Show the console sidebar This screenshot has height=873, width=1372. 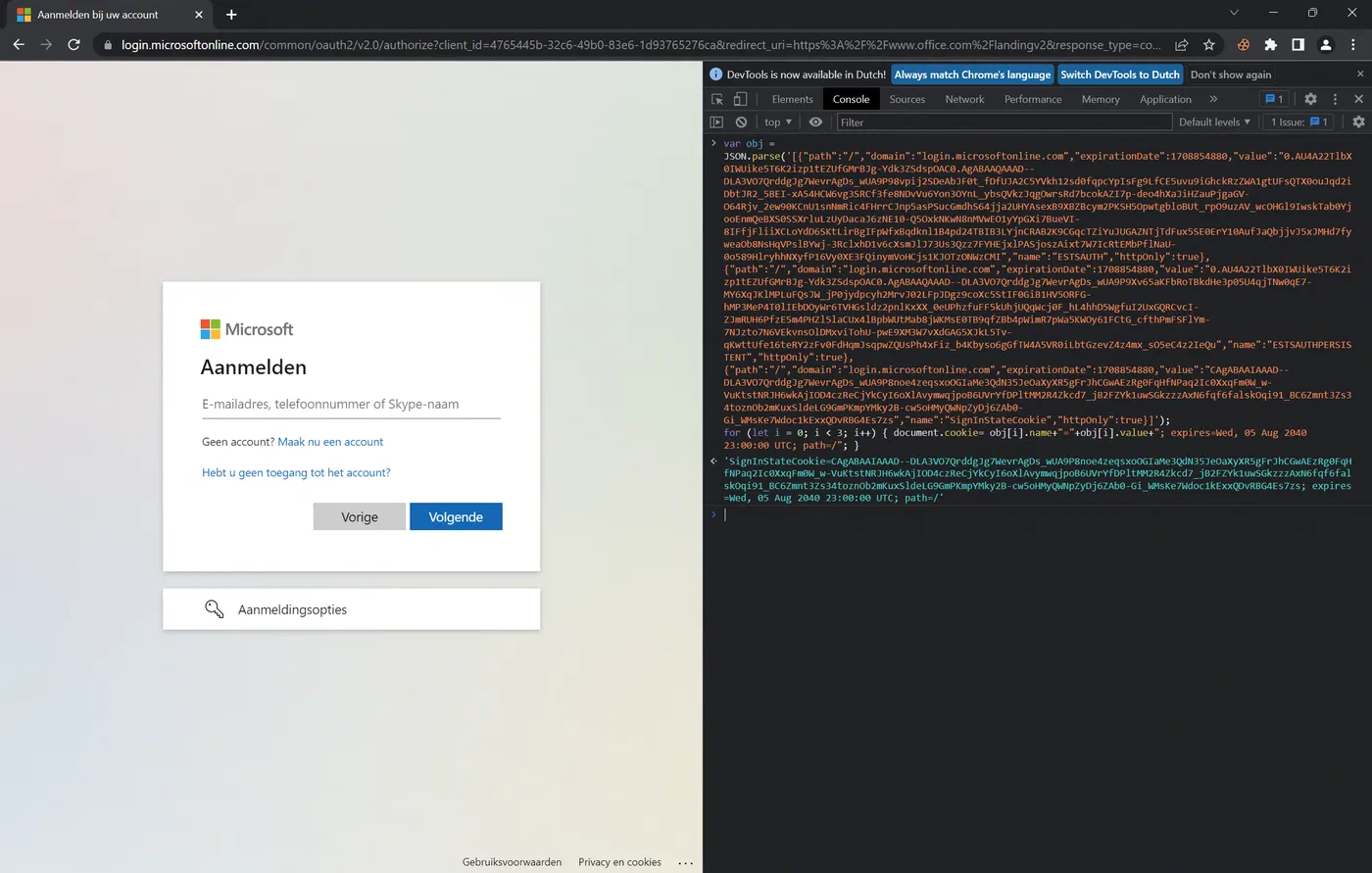pos(716,122)
